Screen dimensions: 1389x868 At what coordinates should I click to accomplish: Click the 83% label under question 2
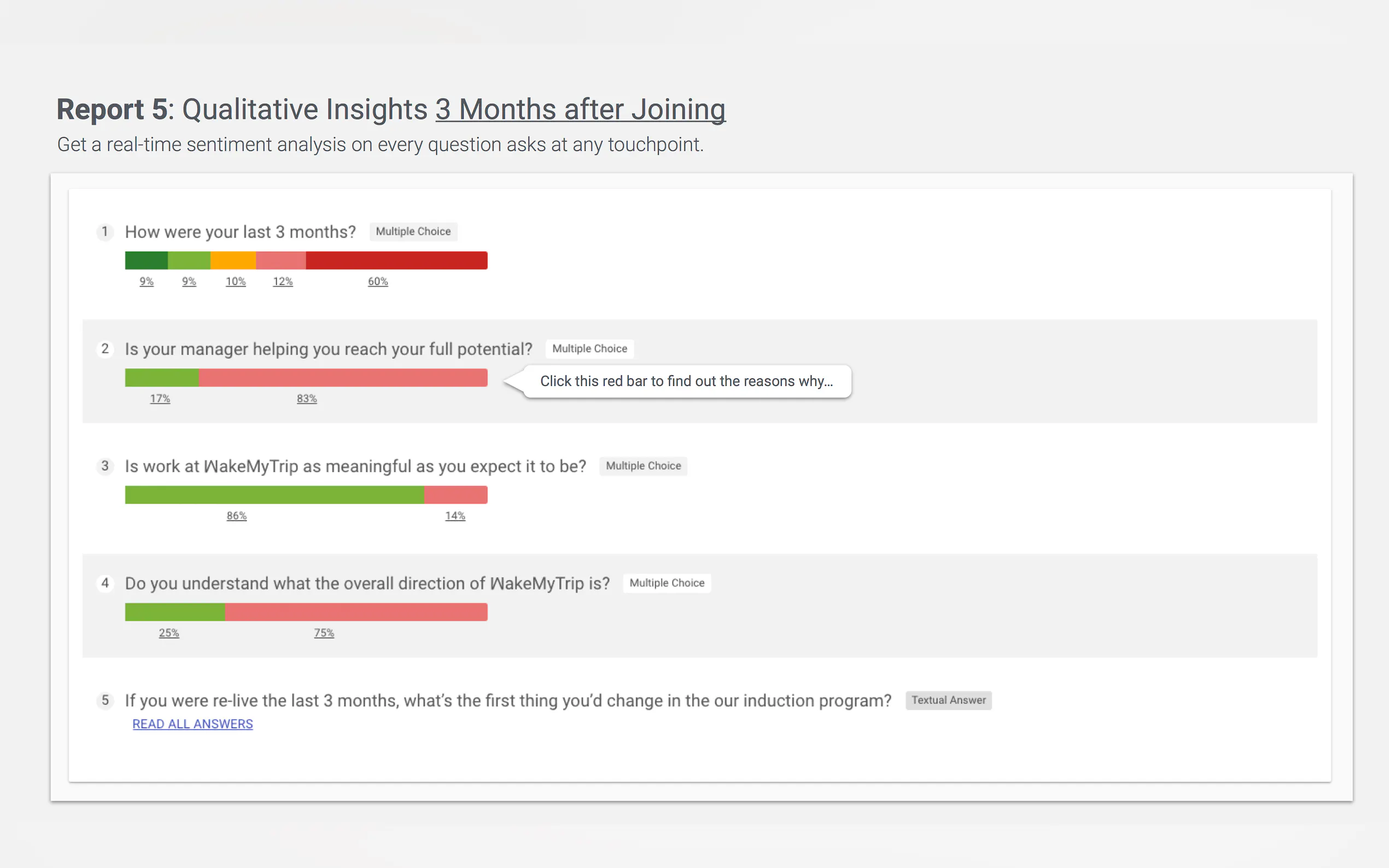pos(307,398)
